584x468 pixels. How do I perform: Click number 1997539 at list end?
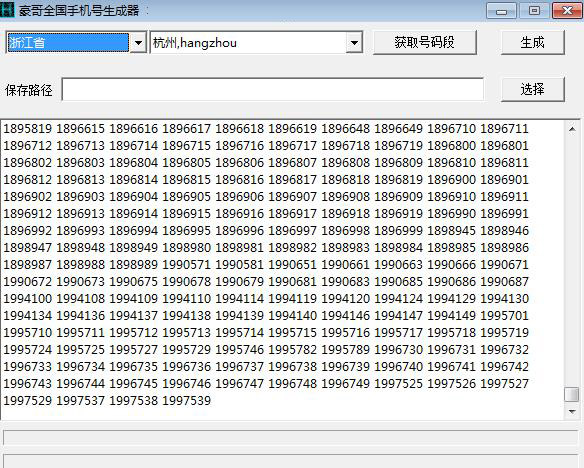coord(187,401)
